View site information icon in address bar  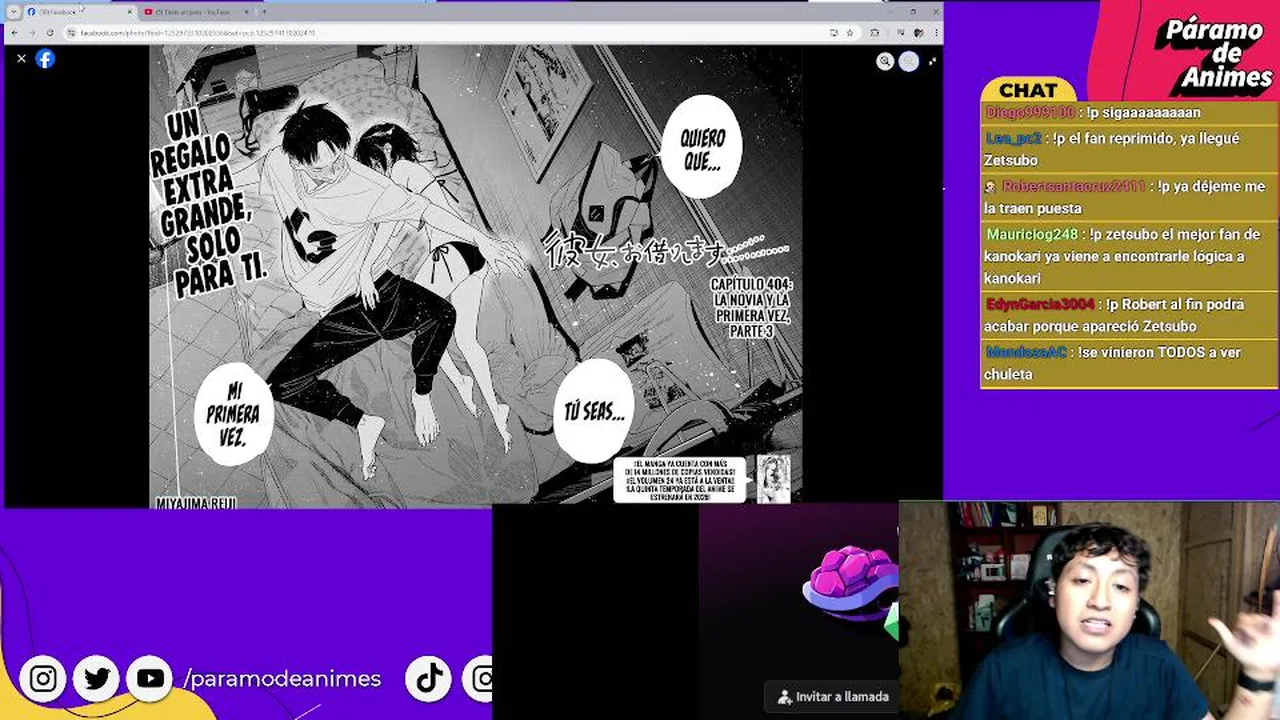(72, 33)
